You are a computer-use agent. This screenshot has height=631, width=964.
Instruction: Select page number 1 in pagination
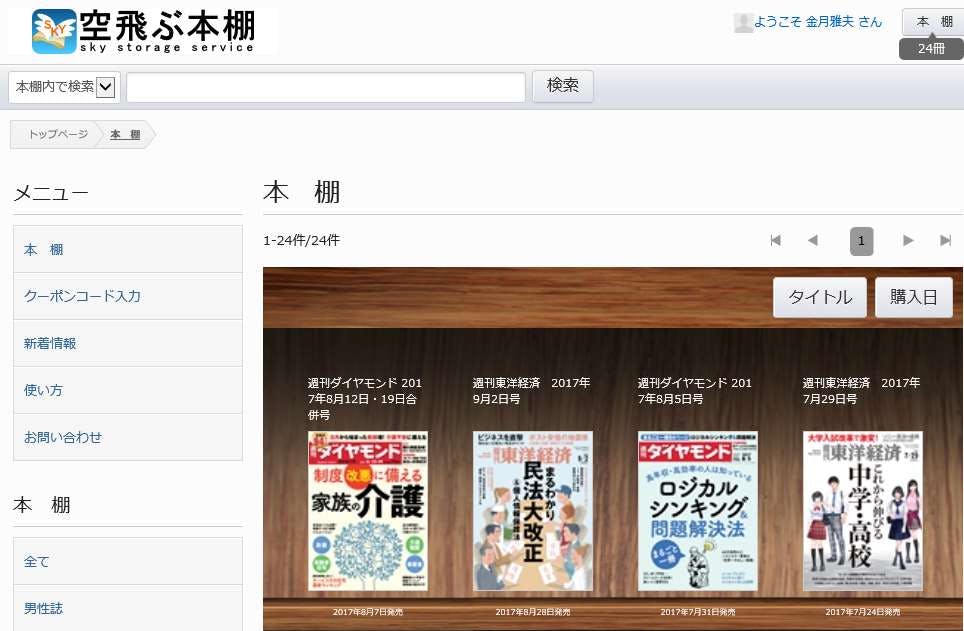point(861,241)
